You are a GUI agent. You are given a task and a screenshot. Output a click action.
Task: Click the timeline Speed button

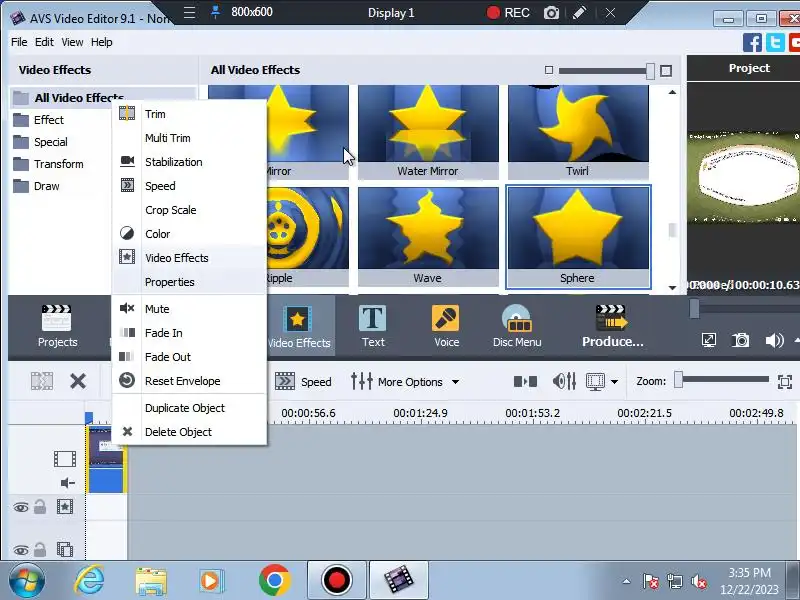[303, 381]
